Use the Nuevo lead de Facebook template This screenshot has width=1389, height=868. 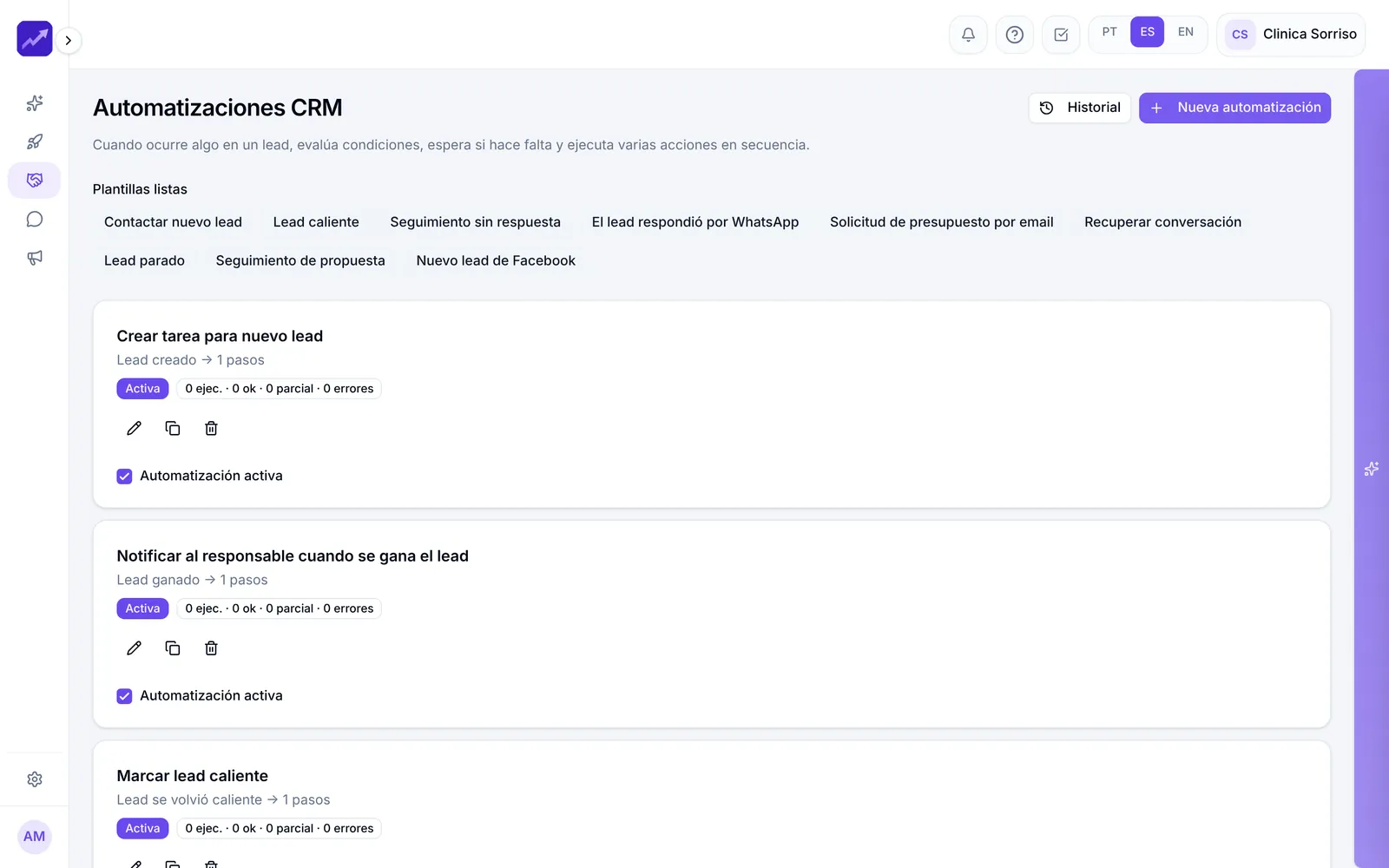[496, 260]
